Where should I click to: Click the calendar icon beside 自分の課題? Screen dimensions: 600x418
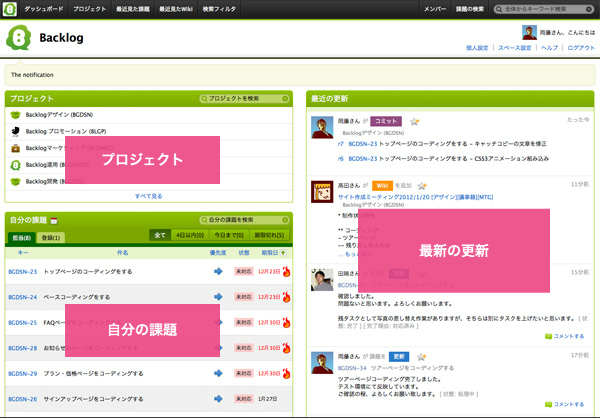coord(54,220)
